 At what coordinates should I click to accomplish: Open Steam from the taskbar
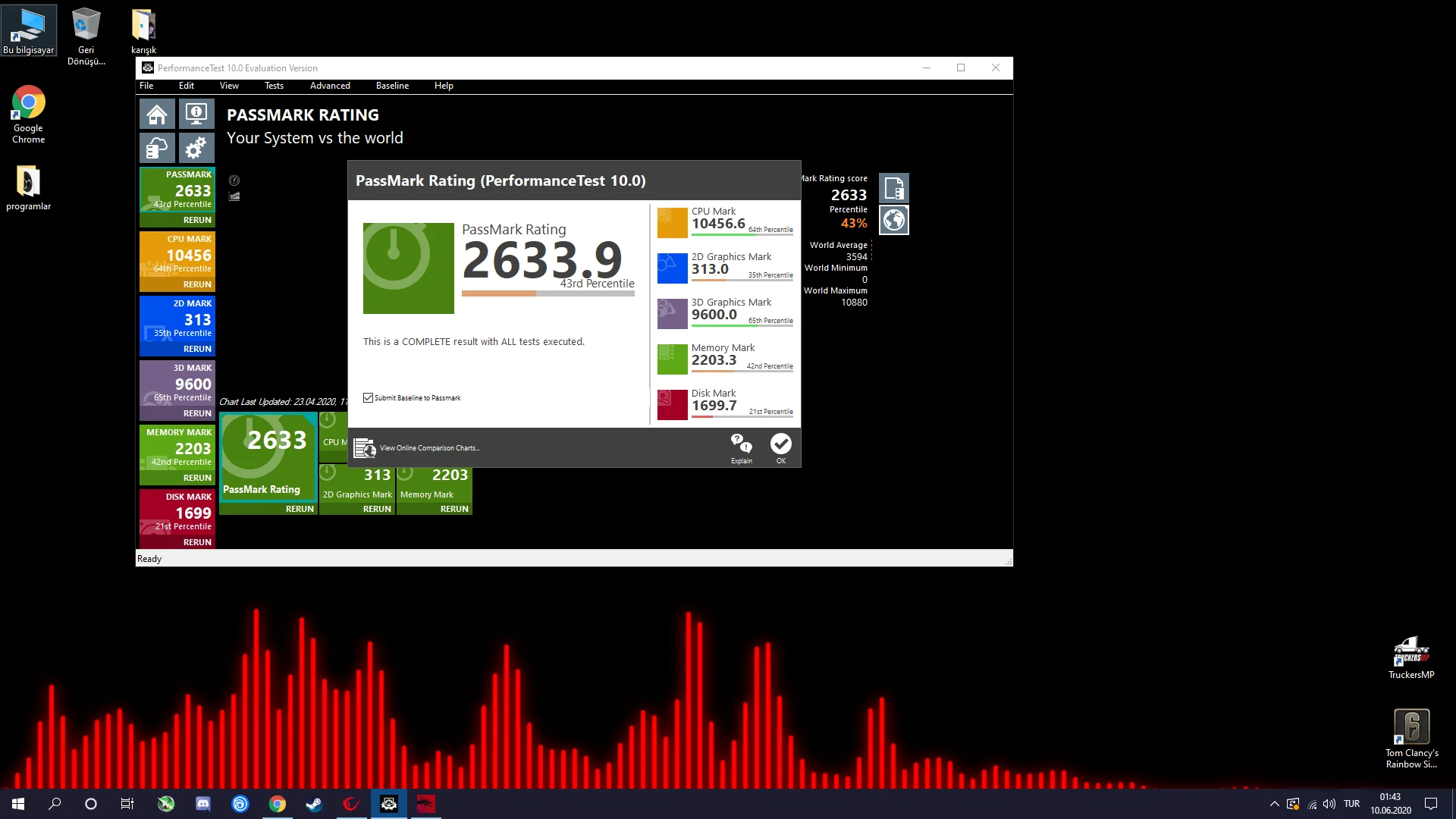pos(314,804)
